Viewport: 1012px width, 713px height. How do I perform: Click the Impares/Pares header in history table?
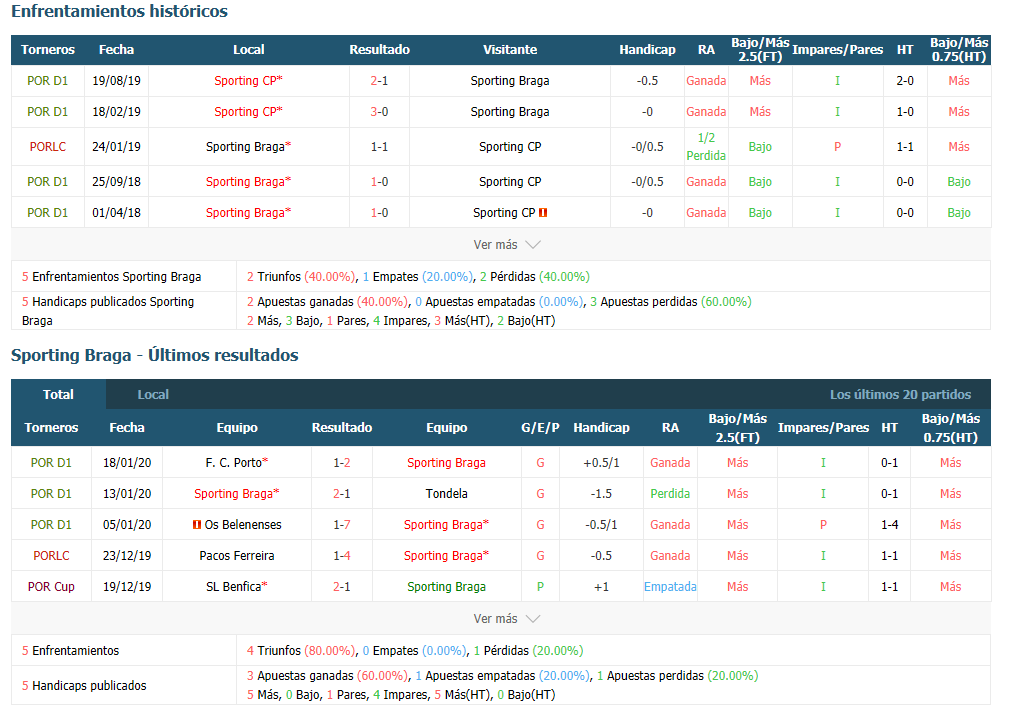click(837, 50)
